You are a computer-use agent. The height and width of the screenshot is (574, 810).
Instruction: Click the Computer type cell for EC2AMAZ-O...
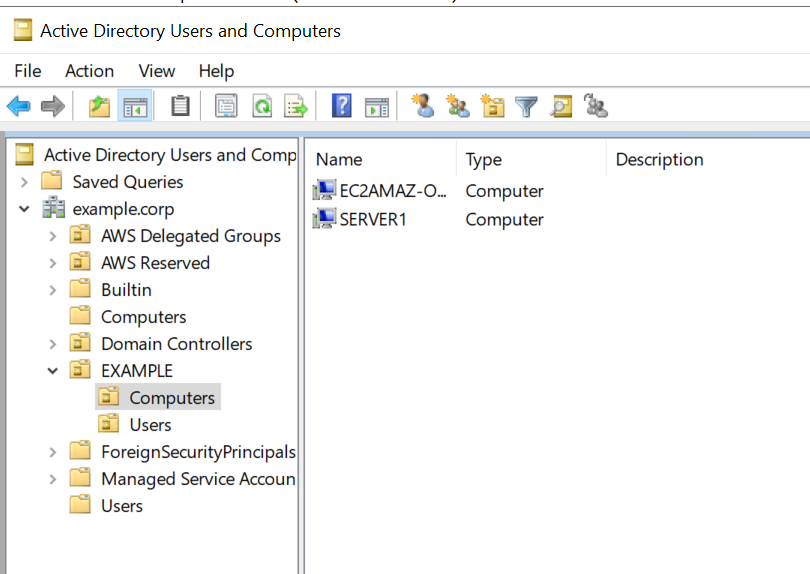[504, 191]
